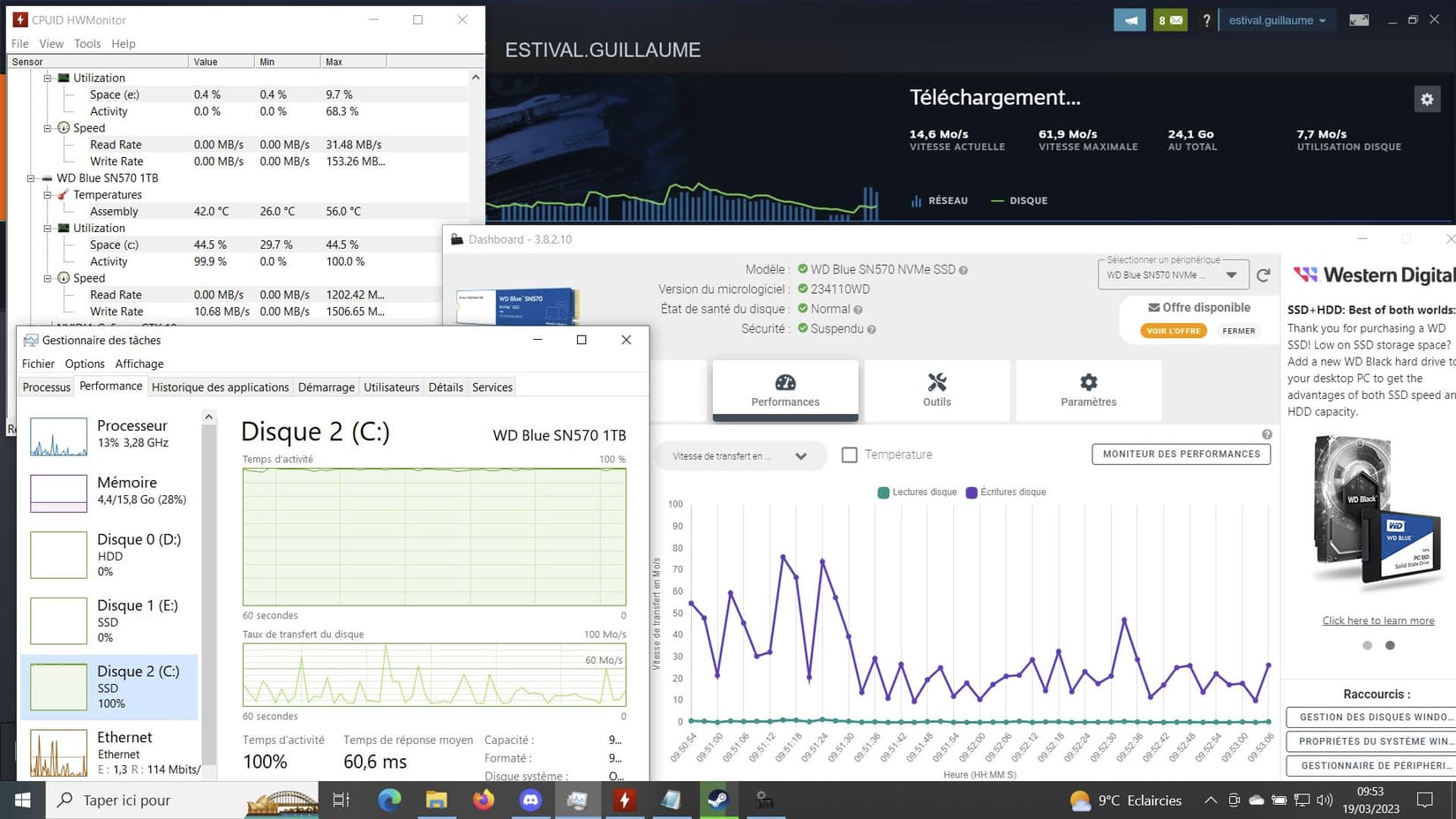Enable the Température checkbox
Screen dimensions: 1456x819
coord(850,455)
